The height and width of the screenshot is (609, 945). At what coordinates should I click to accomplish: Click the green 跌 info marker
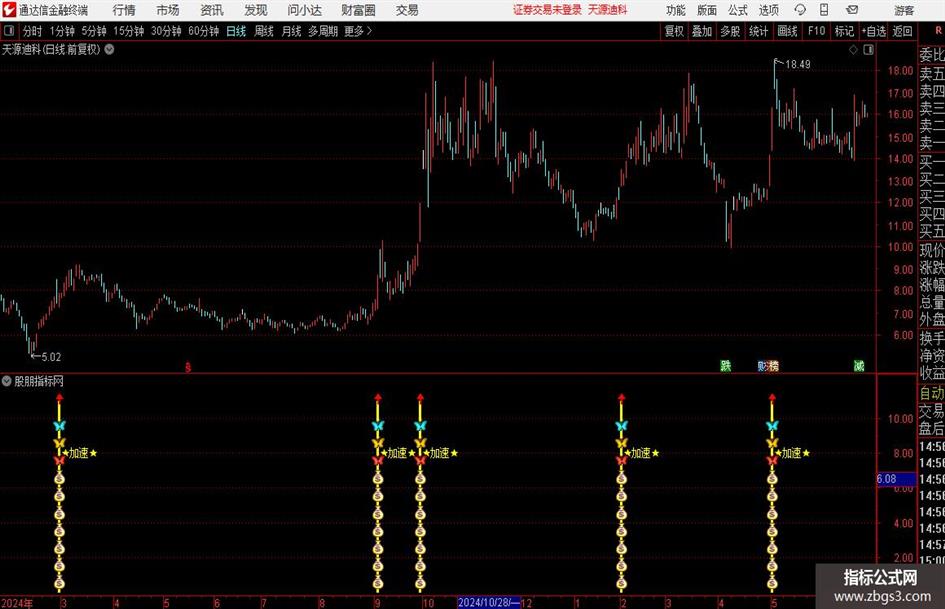(x=726, y=366)
